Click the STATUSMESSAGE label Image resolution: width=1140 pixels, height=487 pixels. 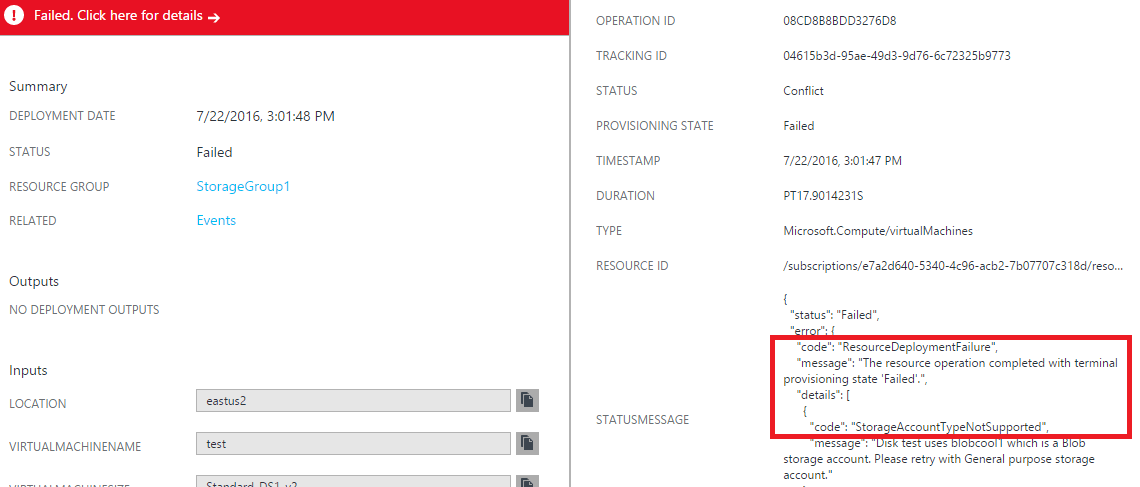coord(642,419)
